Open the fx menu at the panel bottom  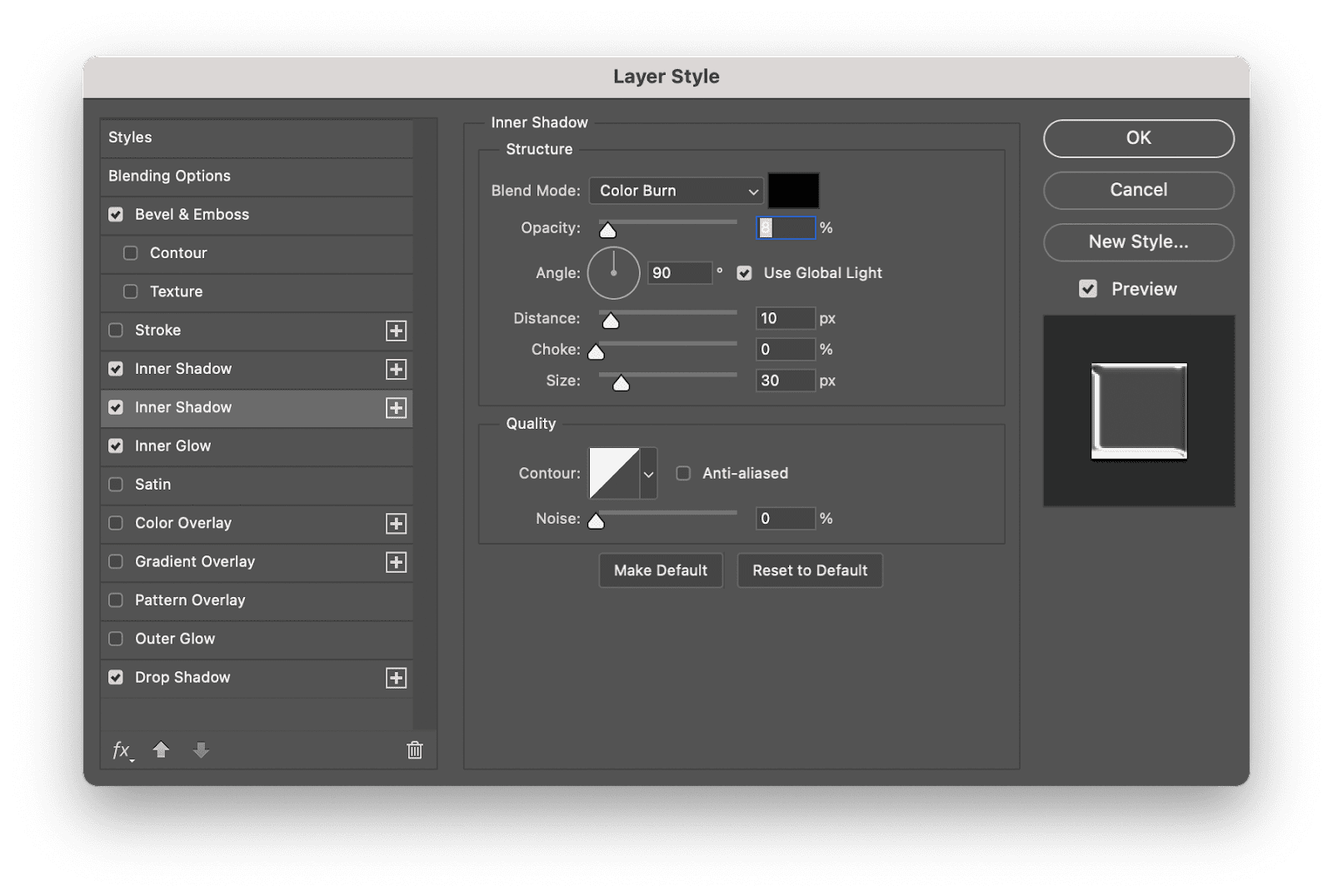tap(121, 750)
